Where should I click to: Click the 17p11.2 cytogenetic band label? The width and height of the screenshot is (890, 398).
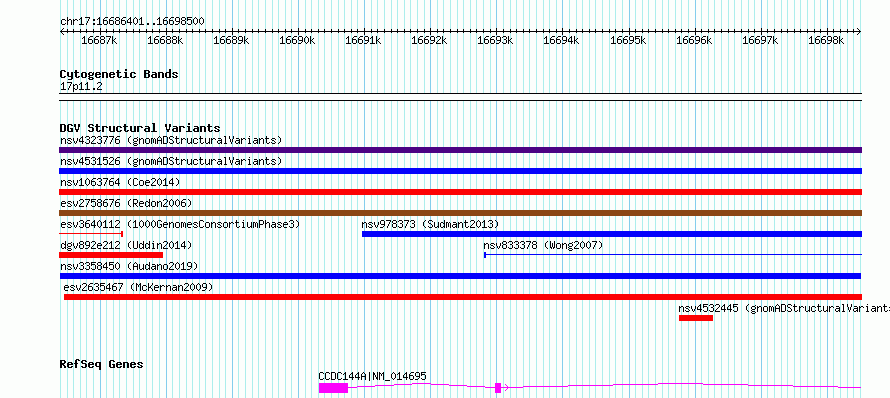[81, 87]
